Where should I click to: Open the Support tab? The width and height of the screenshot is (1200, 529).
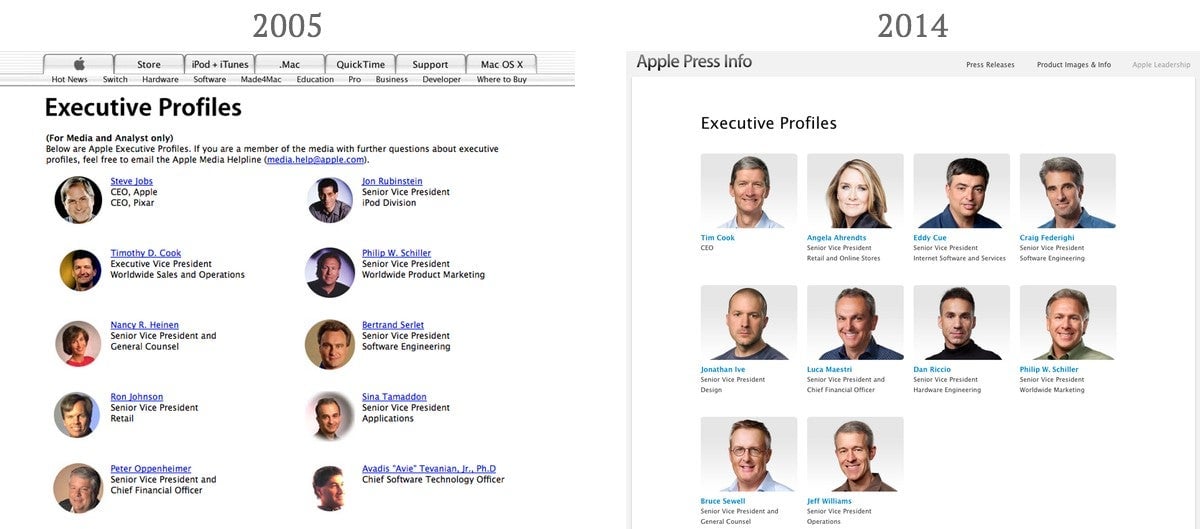click(431, 64)
